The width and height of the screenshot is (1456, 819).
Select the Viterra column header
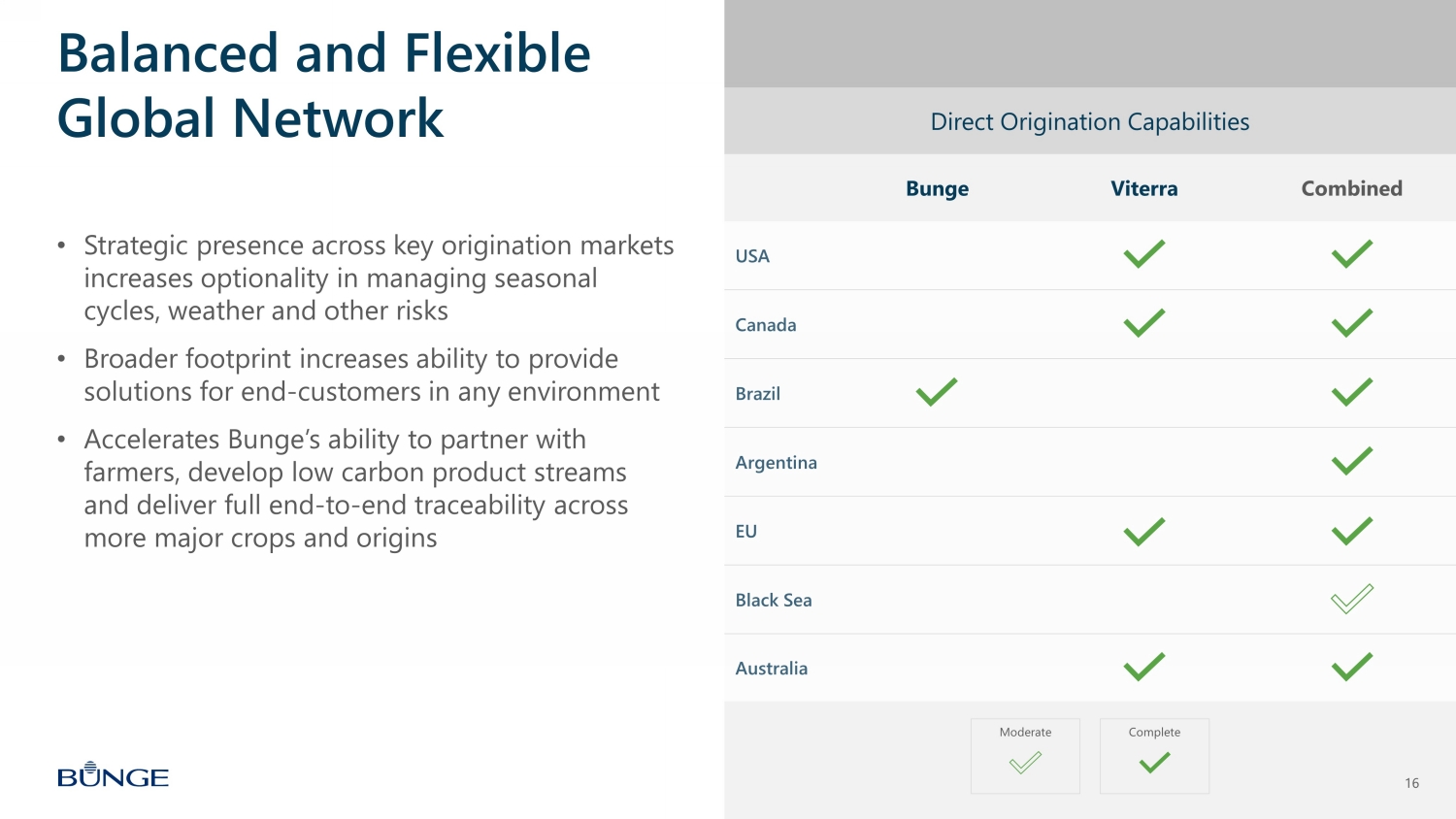click(x=1143, y=188)
